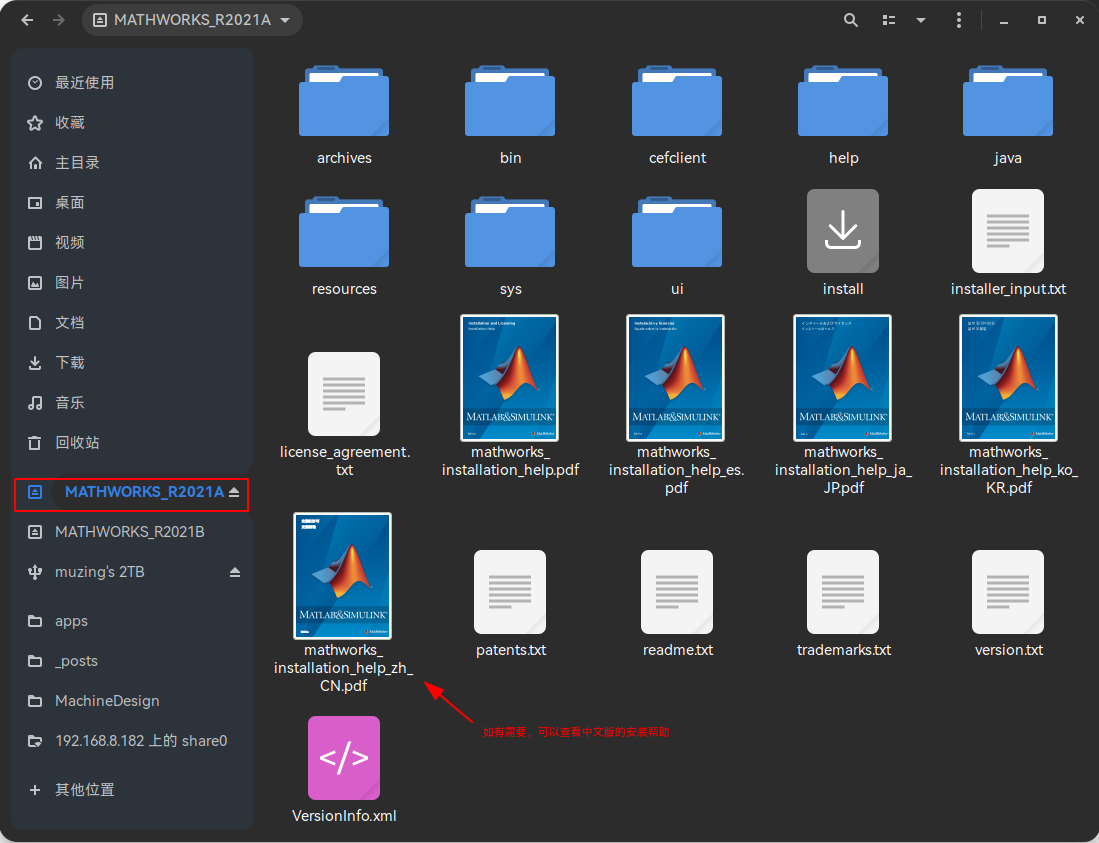
Task: Open mathworks_installation_help_zh_CN.pdf
Action: pos(343,576)
